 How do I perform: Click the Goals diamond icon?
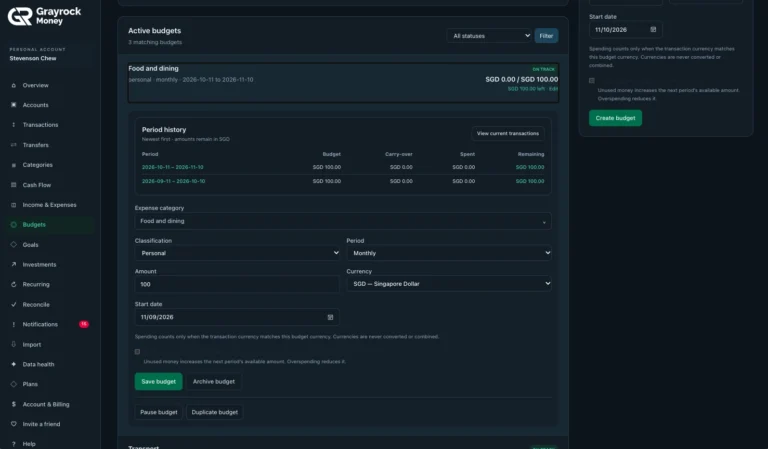[14, 244]
